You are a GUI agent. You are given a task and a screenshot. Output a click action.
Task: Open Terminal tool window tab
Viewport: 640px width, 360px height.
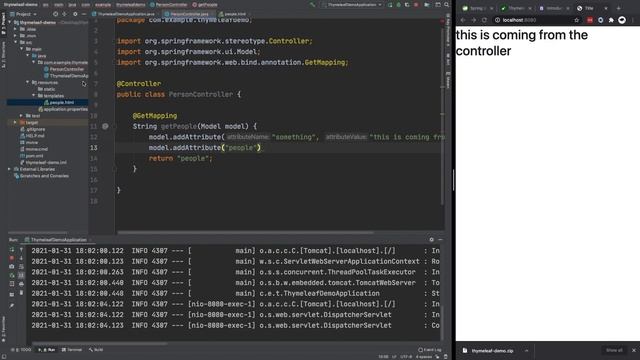[72, 350]
